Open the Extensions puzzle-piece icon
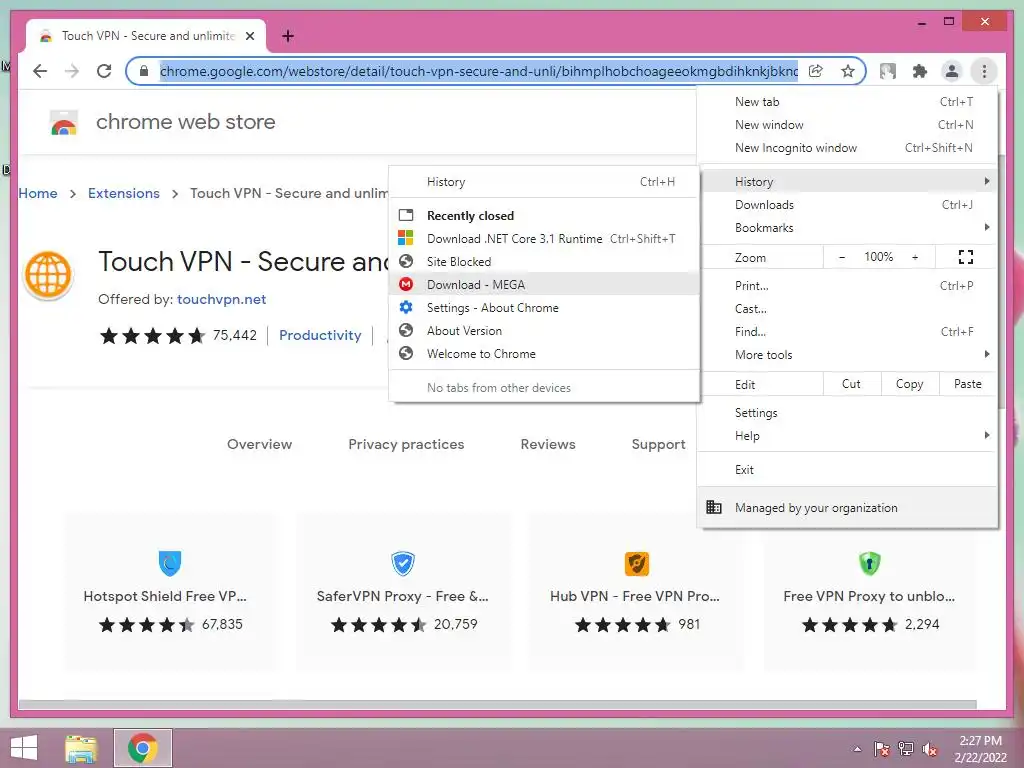 [920, 71]
